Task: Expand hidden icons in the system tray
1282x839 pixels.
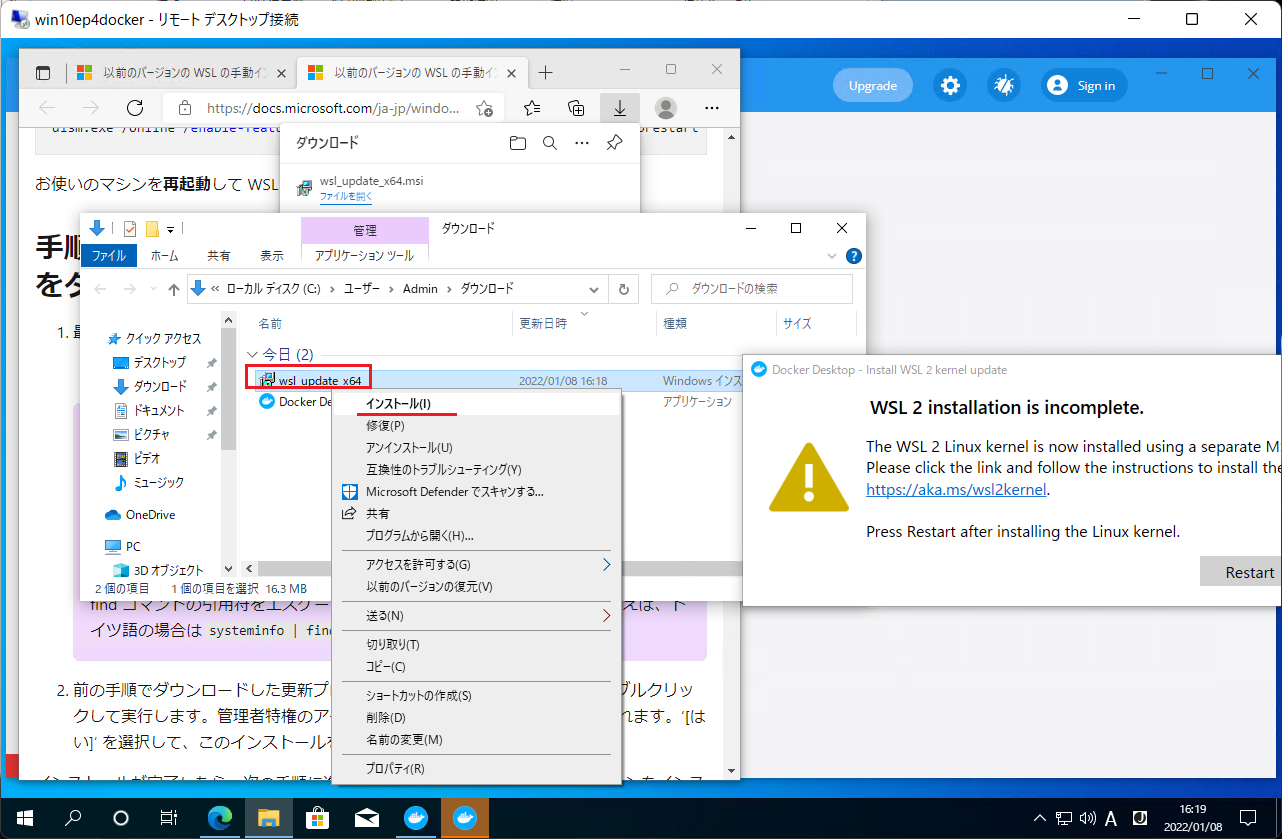Action: [1040, 818]
